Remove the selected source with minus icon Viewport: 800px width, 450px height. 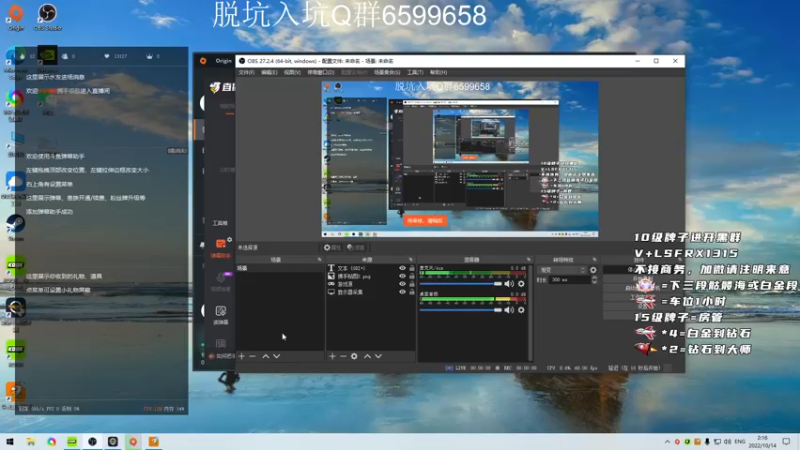coord(343,356)
